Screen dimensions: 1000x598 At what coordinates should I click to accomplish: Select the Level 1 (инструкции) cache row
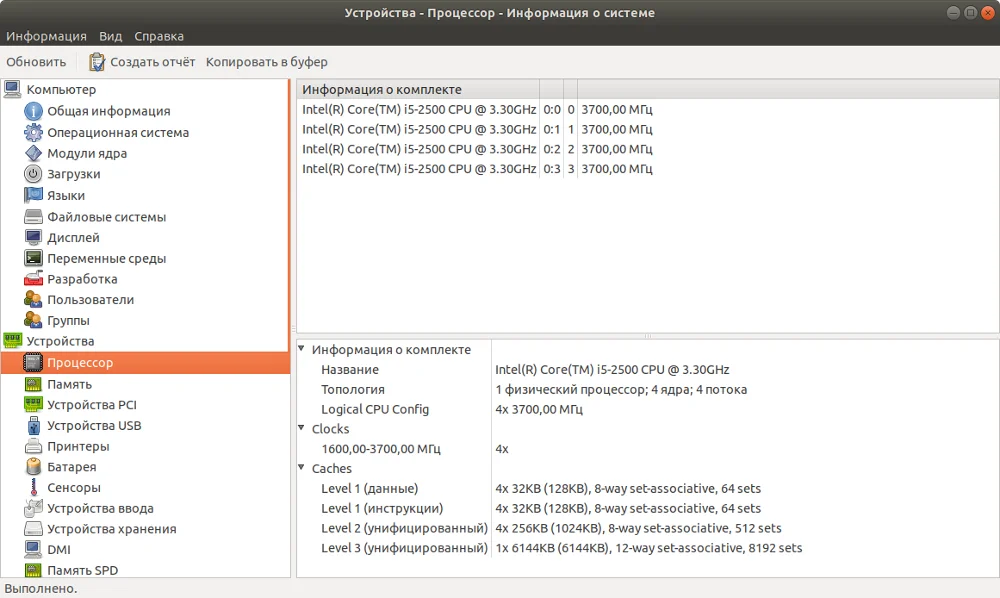pos(648,508)
